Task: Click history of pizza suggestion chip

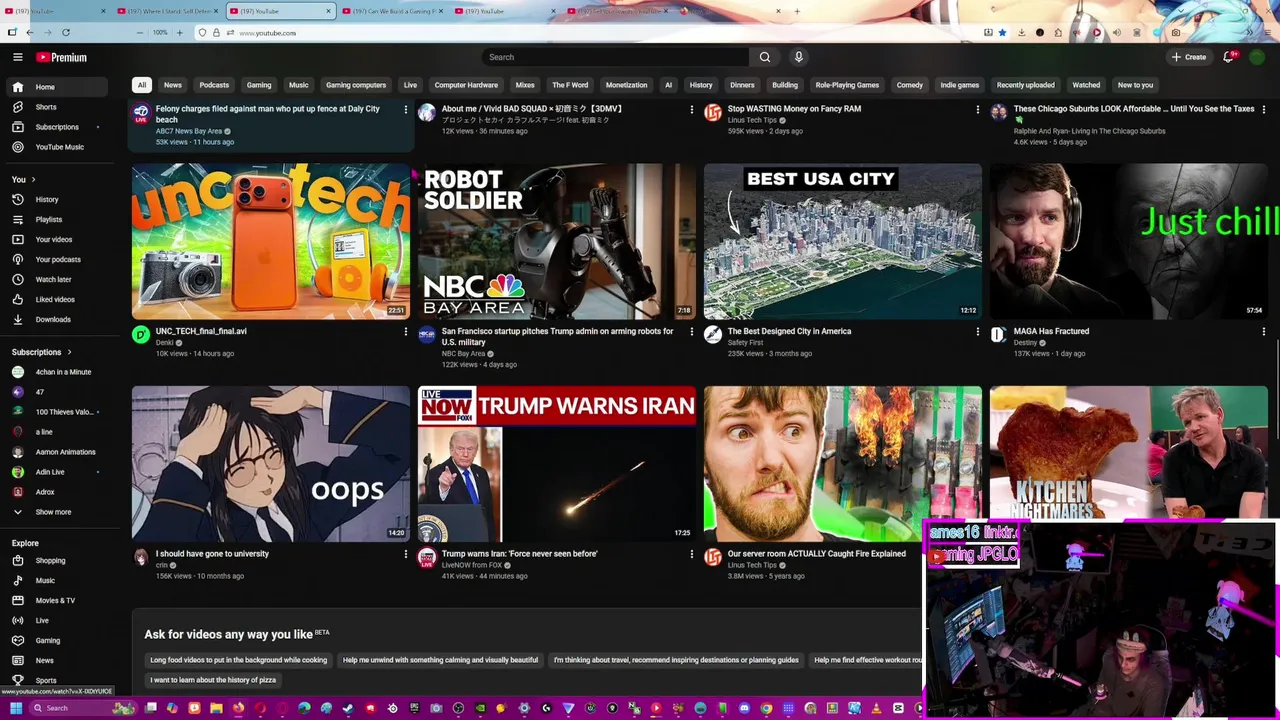Action: (213, 680)
